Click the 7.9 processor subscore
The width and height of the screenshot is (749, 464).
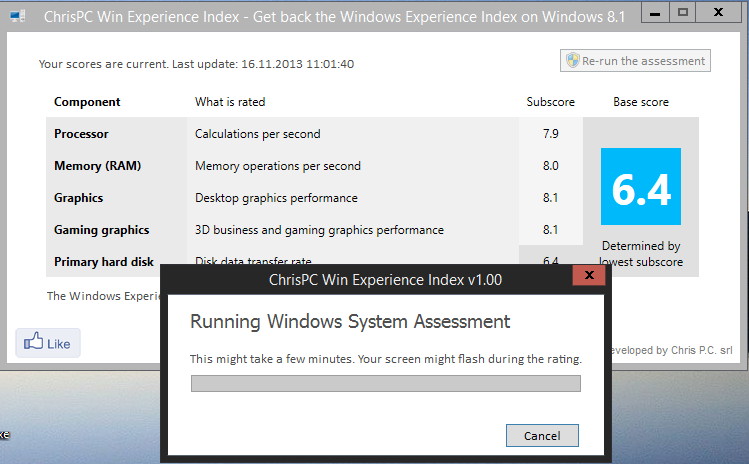click(x=550, y=133)
